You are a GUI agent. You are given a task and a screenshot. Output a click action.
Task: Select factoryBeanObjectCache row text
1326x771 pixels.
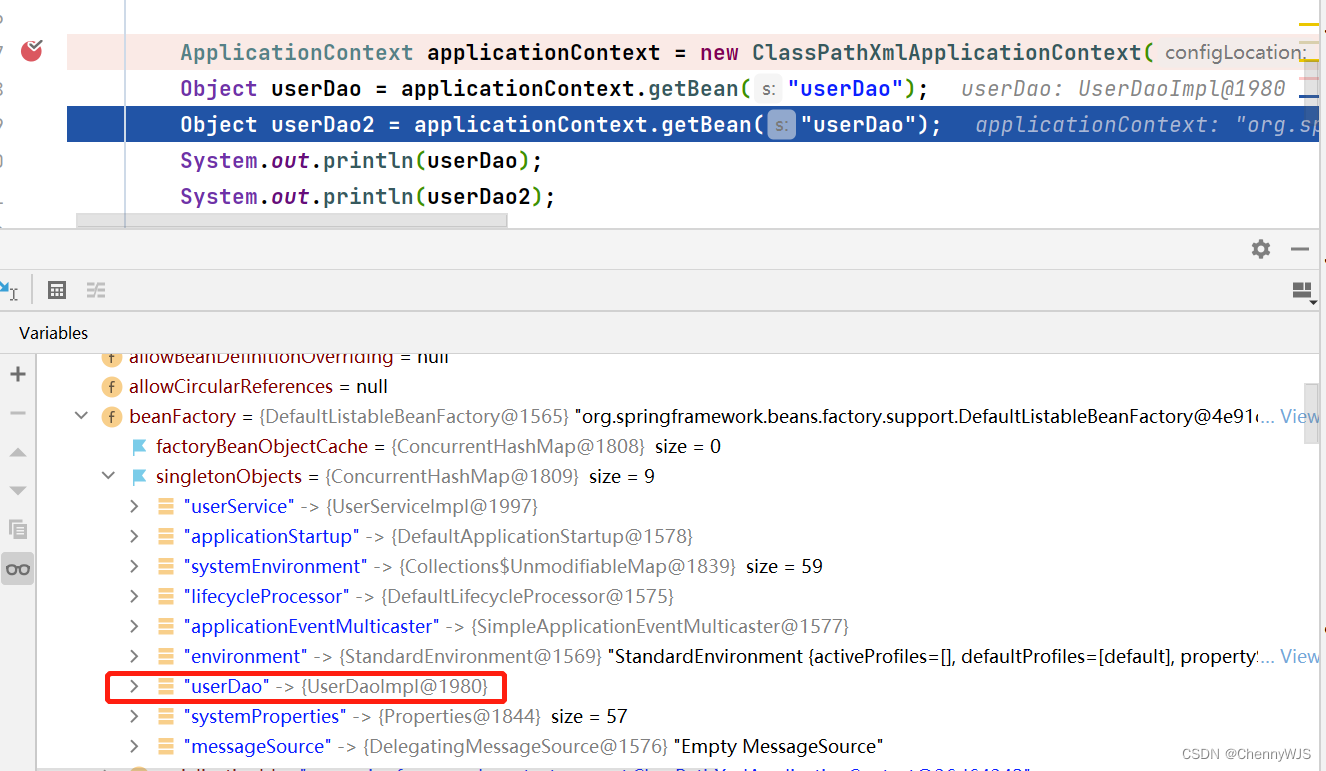[438, 446]
